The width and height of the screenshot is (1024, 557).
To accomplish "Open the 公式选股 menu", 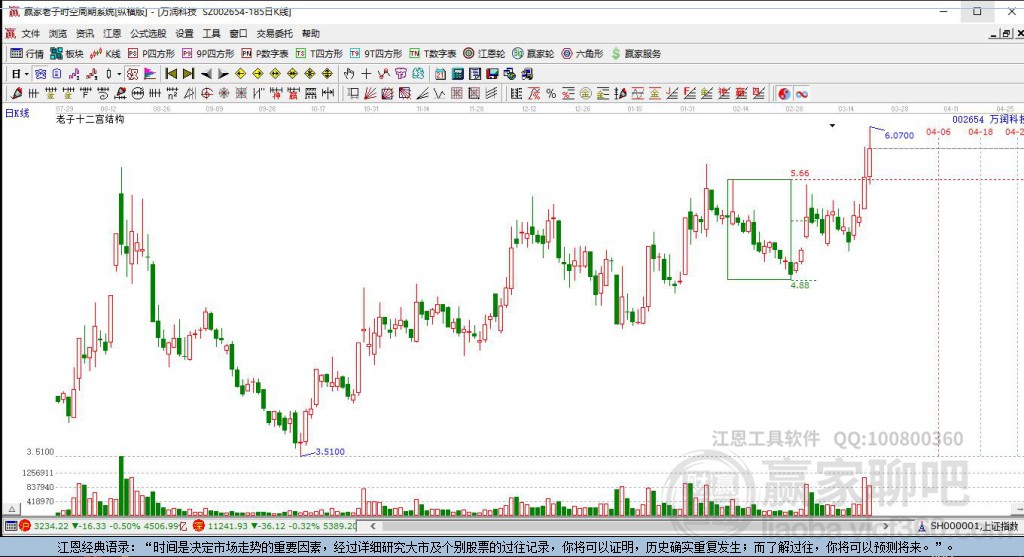I will [148, 33].
